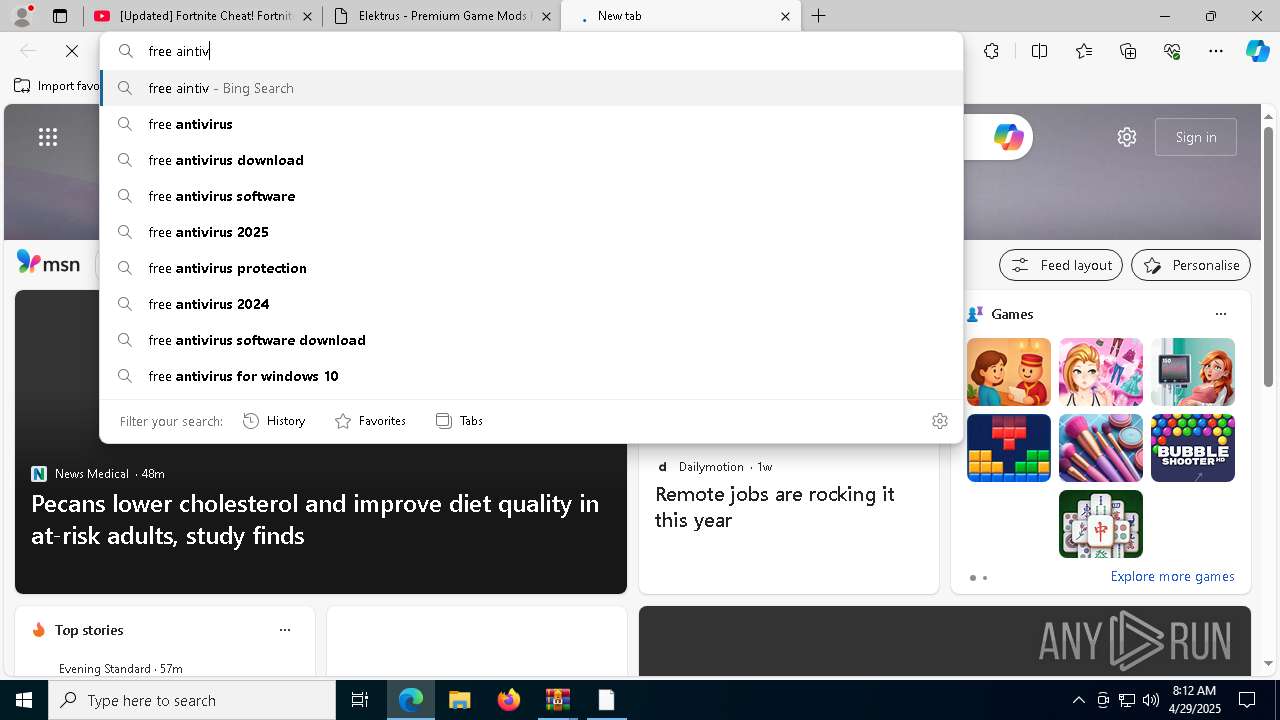Stop page loading with X button
Viewport: 1280px width, 720px height.
coord(72,51)
